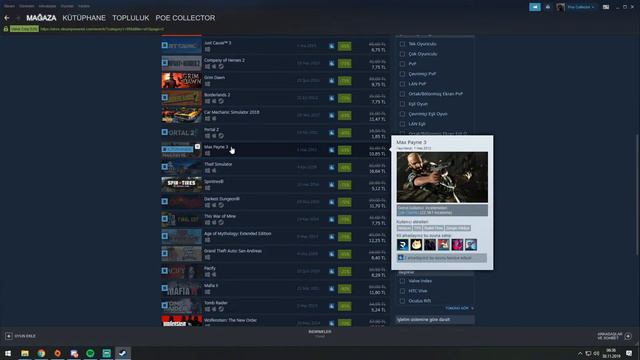Viewport: 640px width, 360px height.
Task: Click the review icon in Grim Dawn row
Action: click(x=331, y=81)
